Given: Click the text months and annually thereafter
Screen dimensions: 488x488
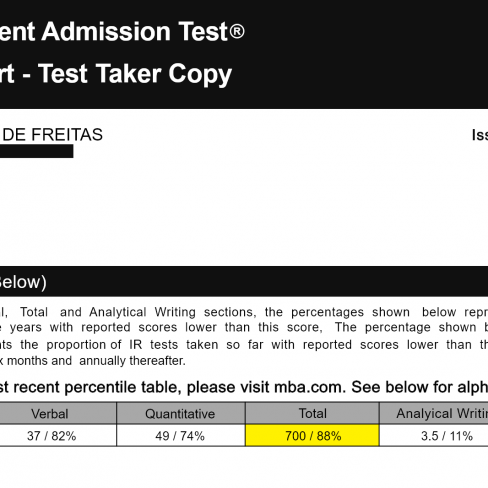Looking at the screenshot, I should [x=96, y=361].
